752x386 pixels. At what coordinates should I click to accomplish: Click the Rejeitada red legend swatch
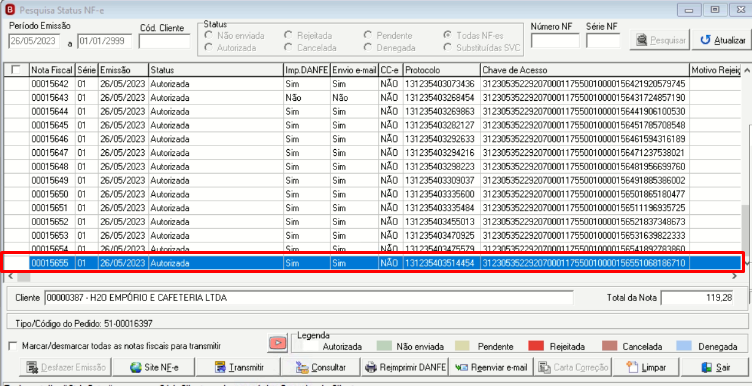(x=536, y=346)
